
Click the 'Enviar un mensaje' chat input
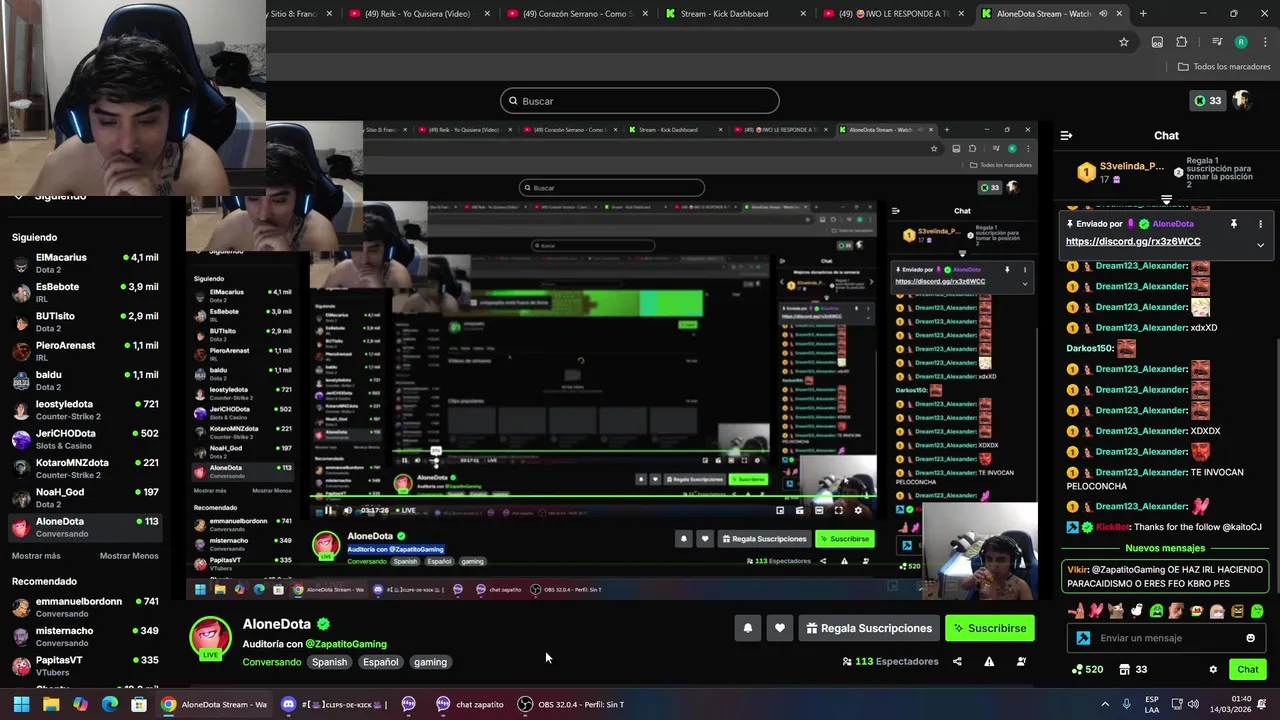(1166, 638)
